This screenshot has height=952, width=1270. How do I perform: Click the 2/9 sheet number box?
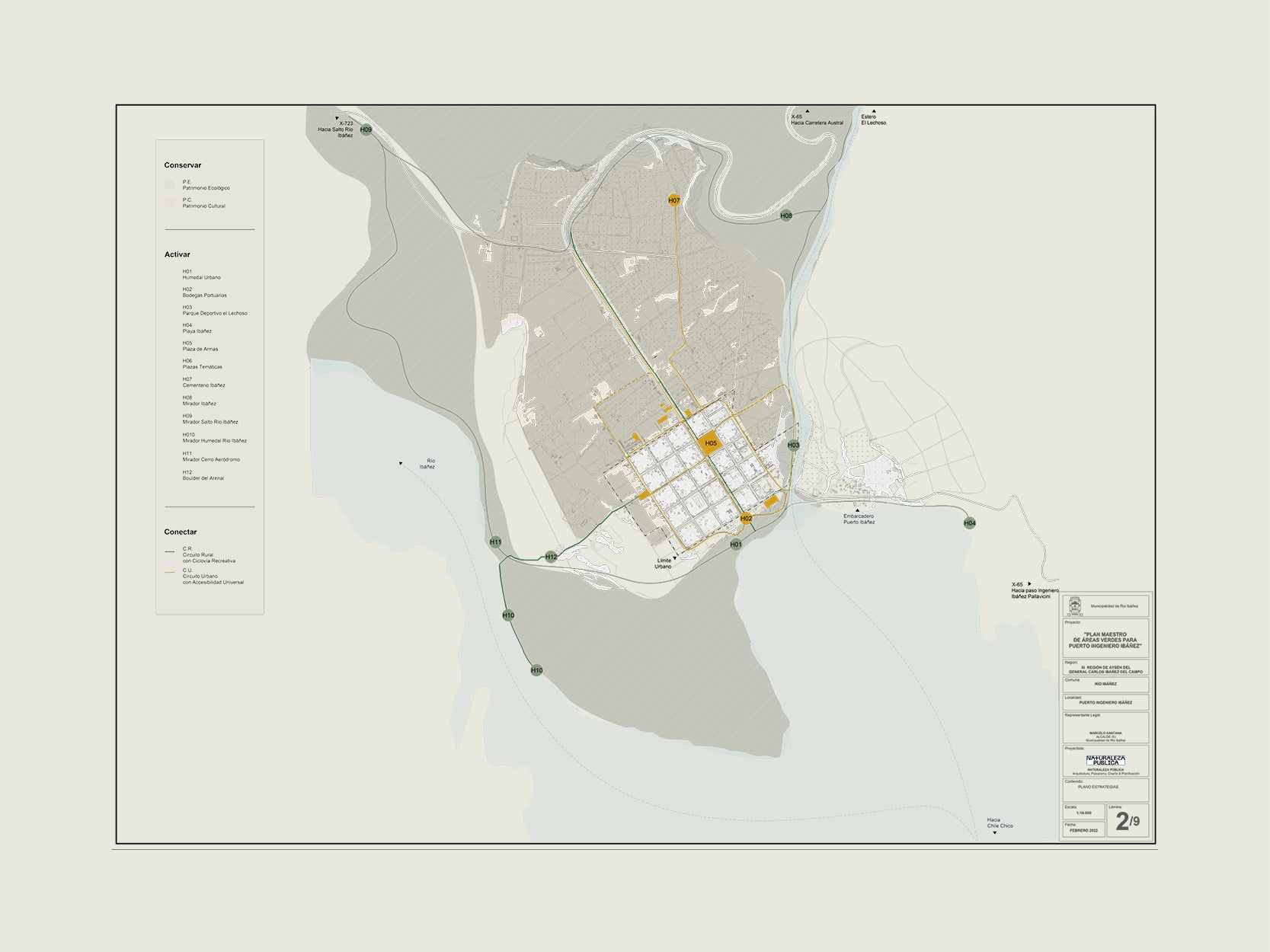tap(1128, 821)
